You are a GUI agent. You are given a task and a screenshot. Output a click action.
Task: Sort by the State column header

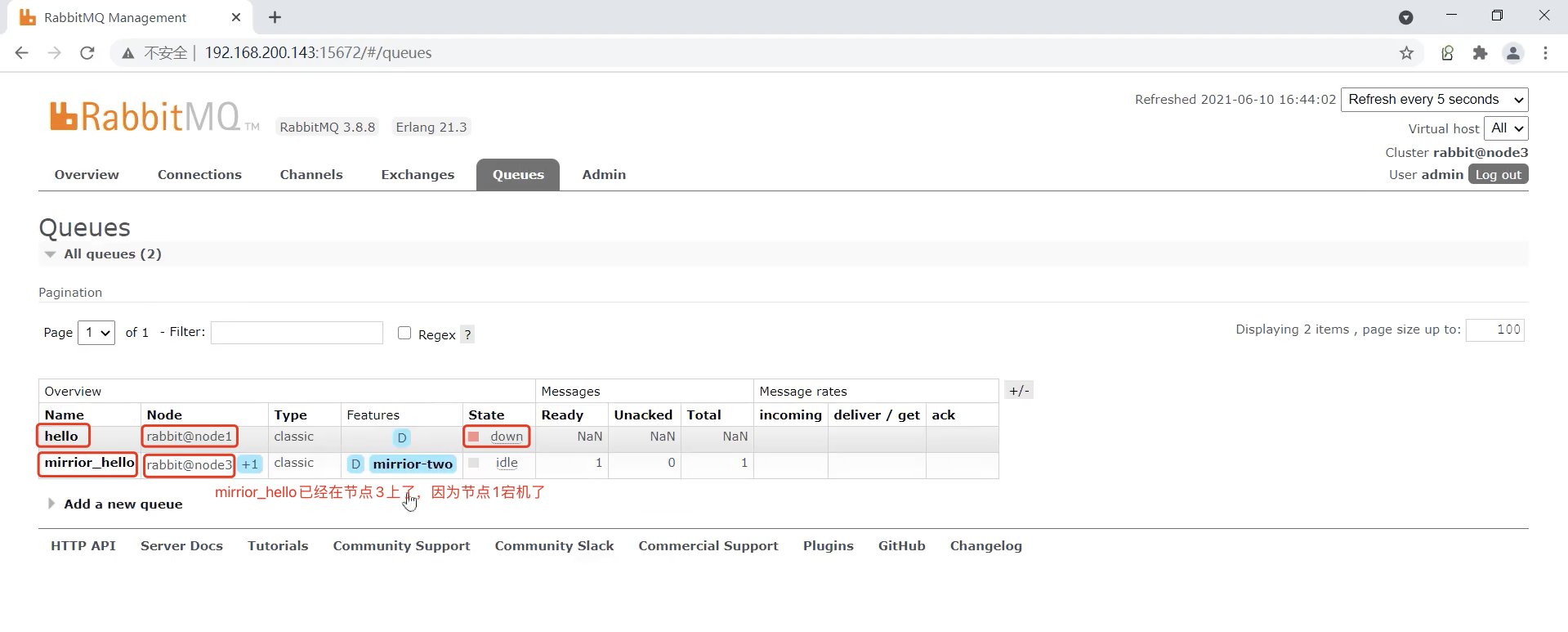click(486, 415)
